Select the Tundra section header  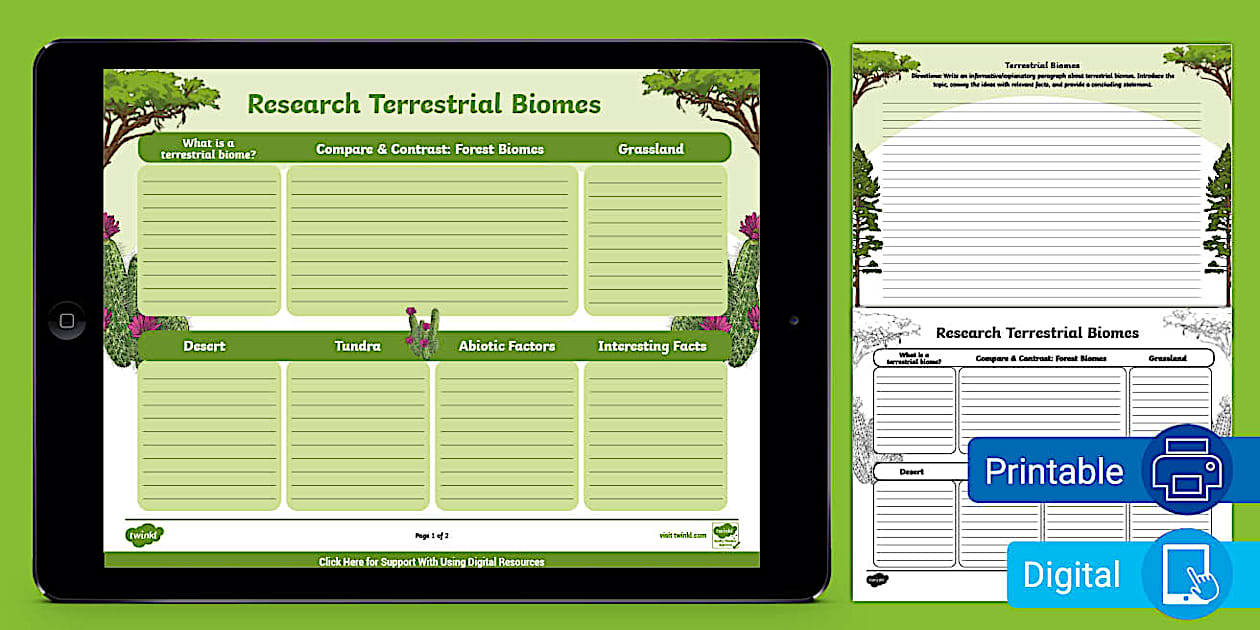356,346
